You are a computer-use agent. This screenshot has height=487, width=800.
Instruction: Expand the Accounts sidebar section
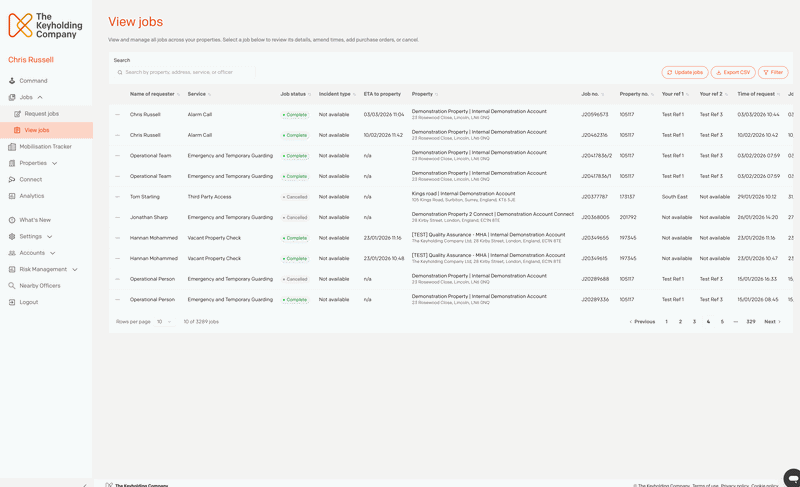point(53,253)
